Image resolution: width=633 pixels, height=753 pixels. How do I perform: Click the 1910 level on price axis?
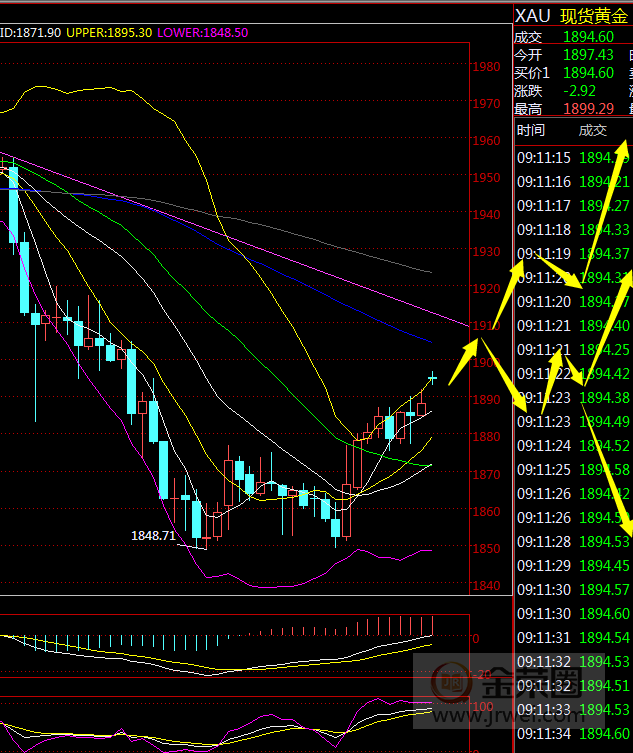tap(486, 326)
